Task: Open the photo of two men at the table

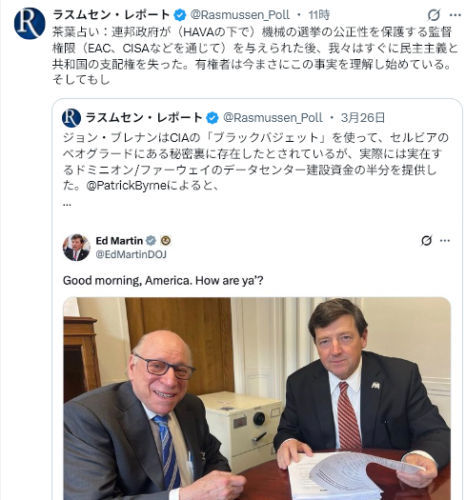Action: point(257,398)
